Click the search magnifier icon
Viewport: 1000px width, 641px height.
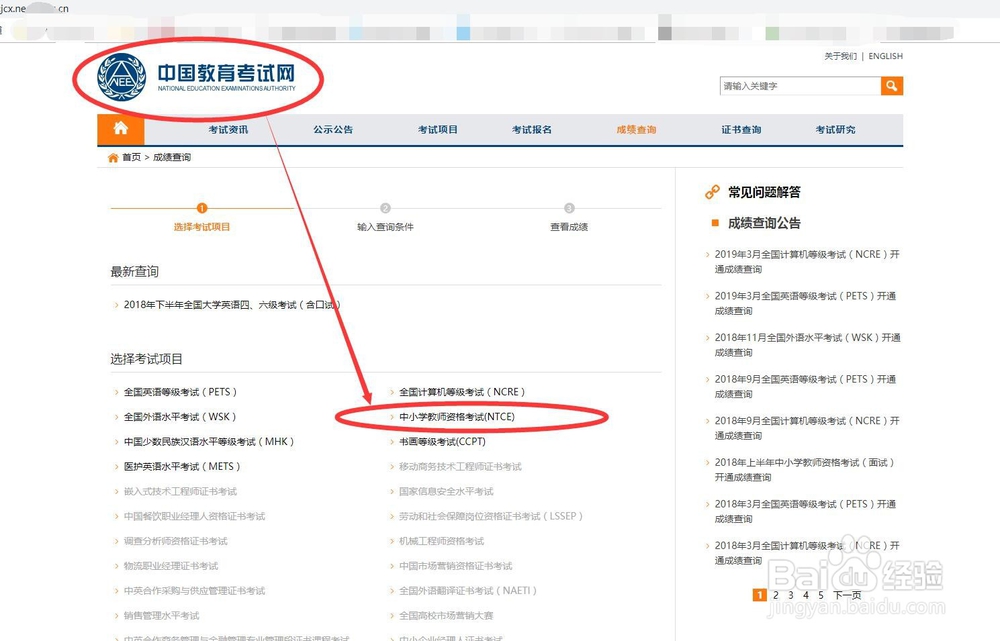coord(893,86)
